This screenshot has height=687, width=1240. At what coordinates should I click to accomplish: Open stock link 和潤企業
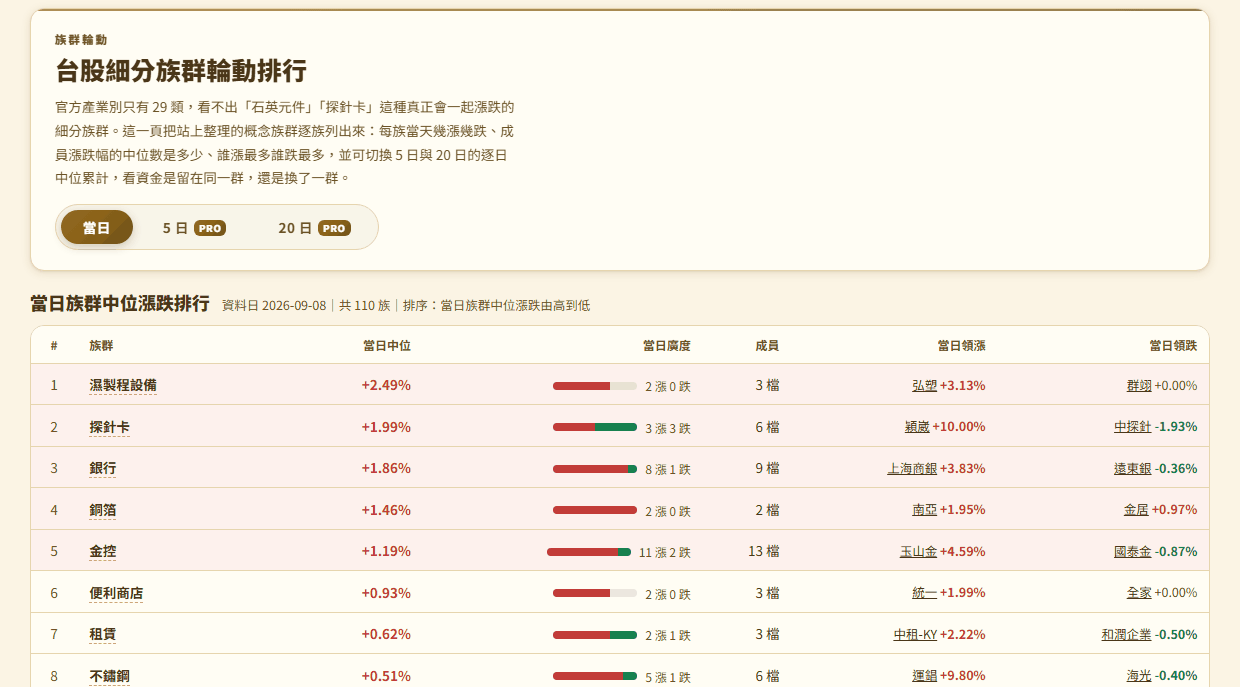point(1127,634)
